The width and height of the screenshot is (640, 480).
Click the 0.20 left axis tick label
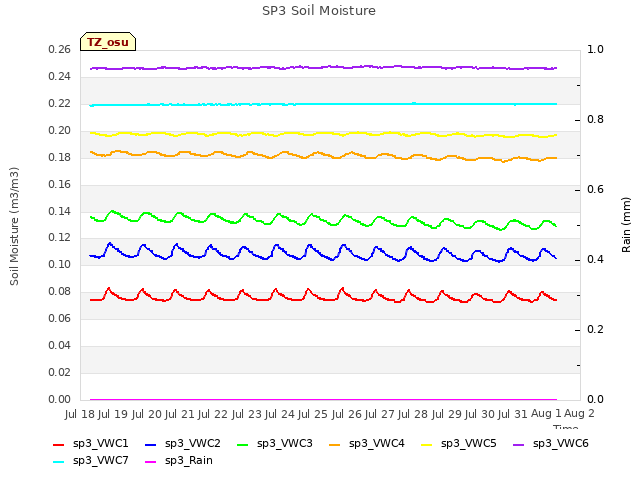pos(60,131)
